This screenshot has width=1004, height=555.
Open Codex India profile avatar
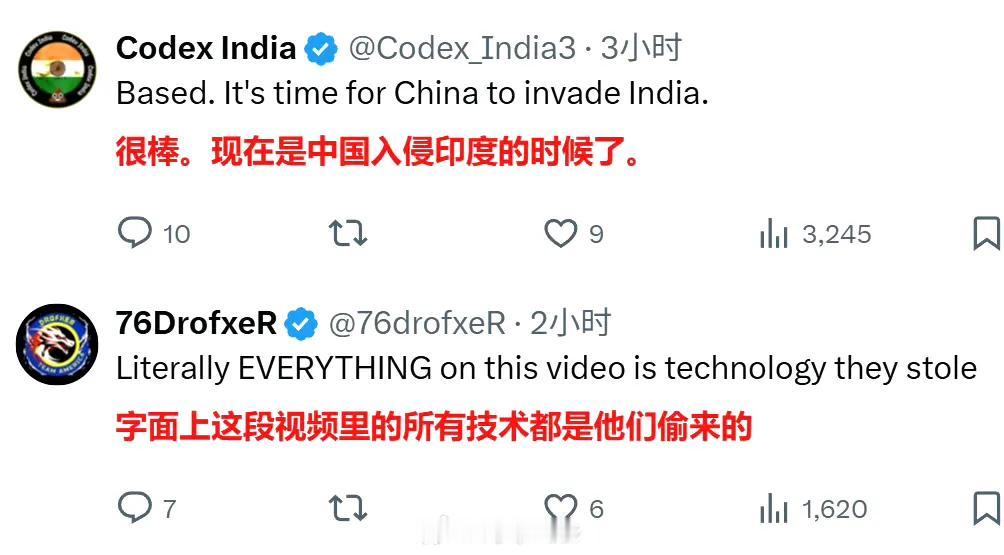tap(58, 68)
